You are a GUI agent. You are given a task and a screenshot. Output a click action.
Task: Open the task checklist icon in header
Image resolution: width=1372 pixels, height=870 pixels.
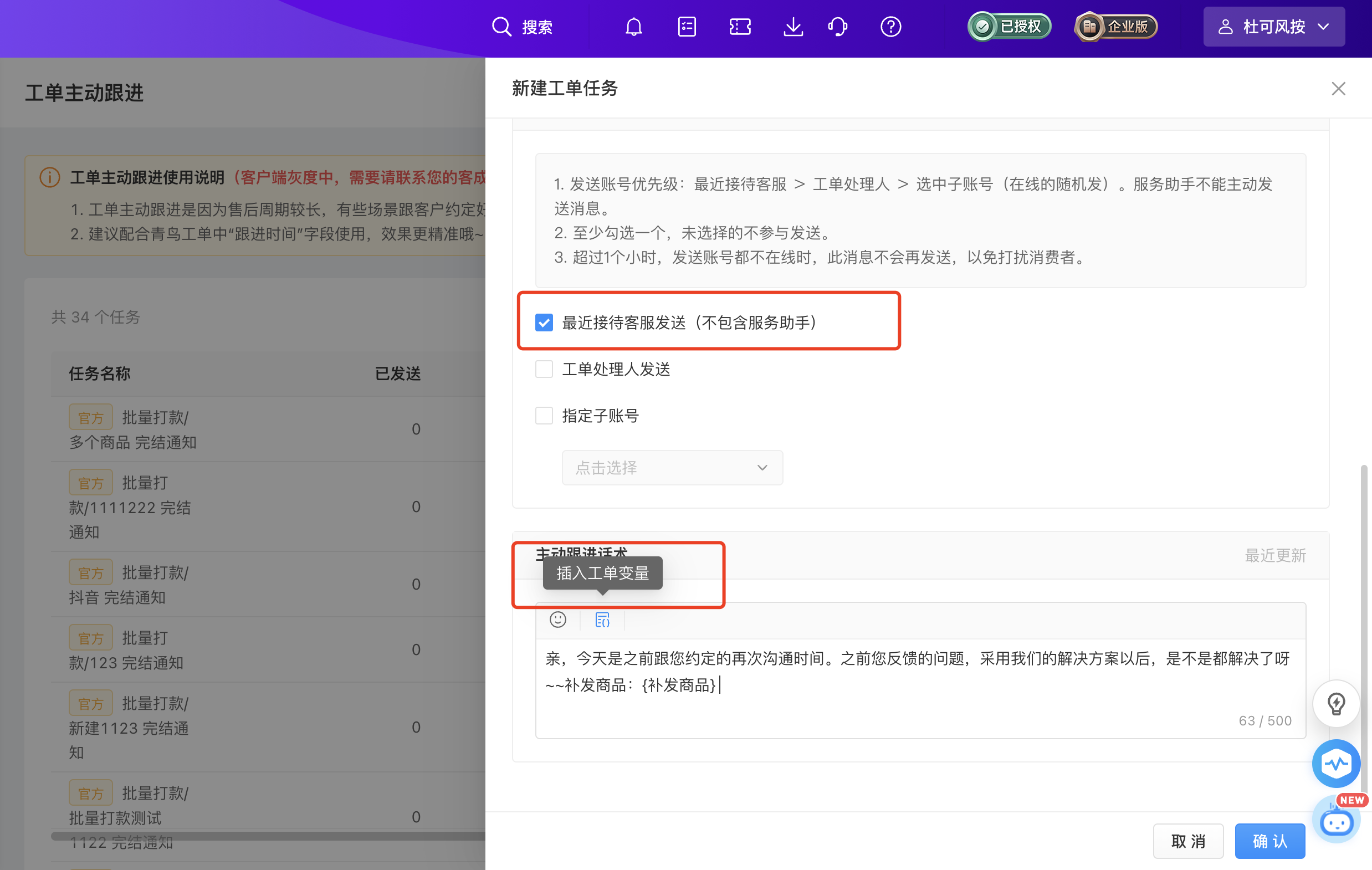pos(687,27)
